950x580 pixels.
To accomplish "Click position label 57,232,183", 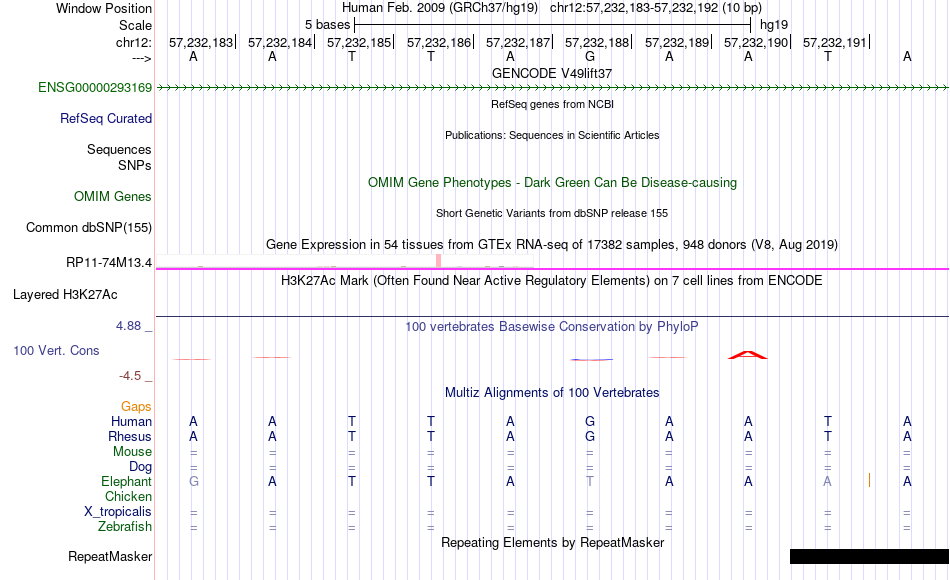I will point(201,42).
